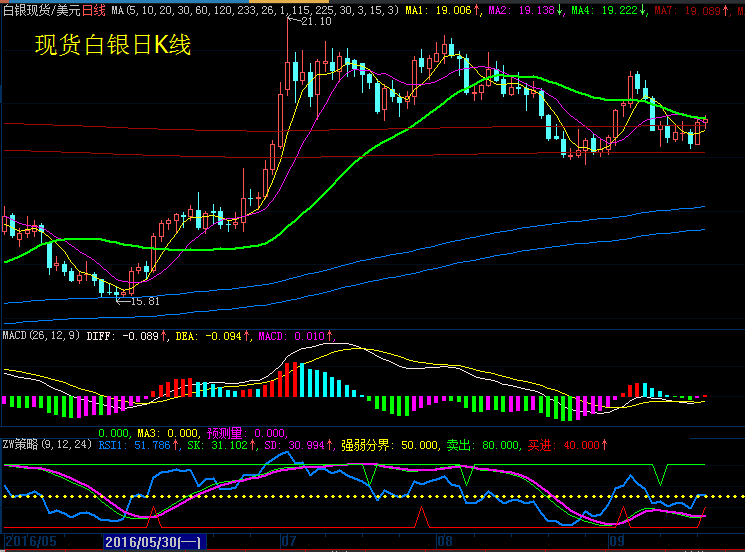Viewport: 745px width, 552px height.
Task: Click the ZW策略(9,12,24) indicator label
Action: coord(47,443)
